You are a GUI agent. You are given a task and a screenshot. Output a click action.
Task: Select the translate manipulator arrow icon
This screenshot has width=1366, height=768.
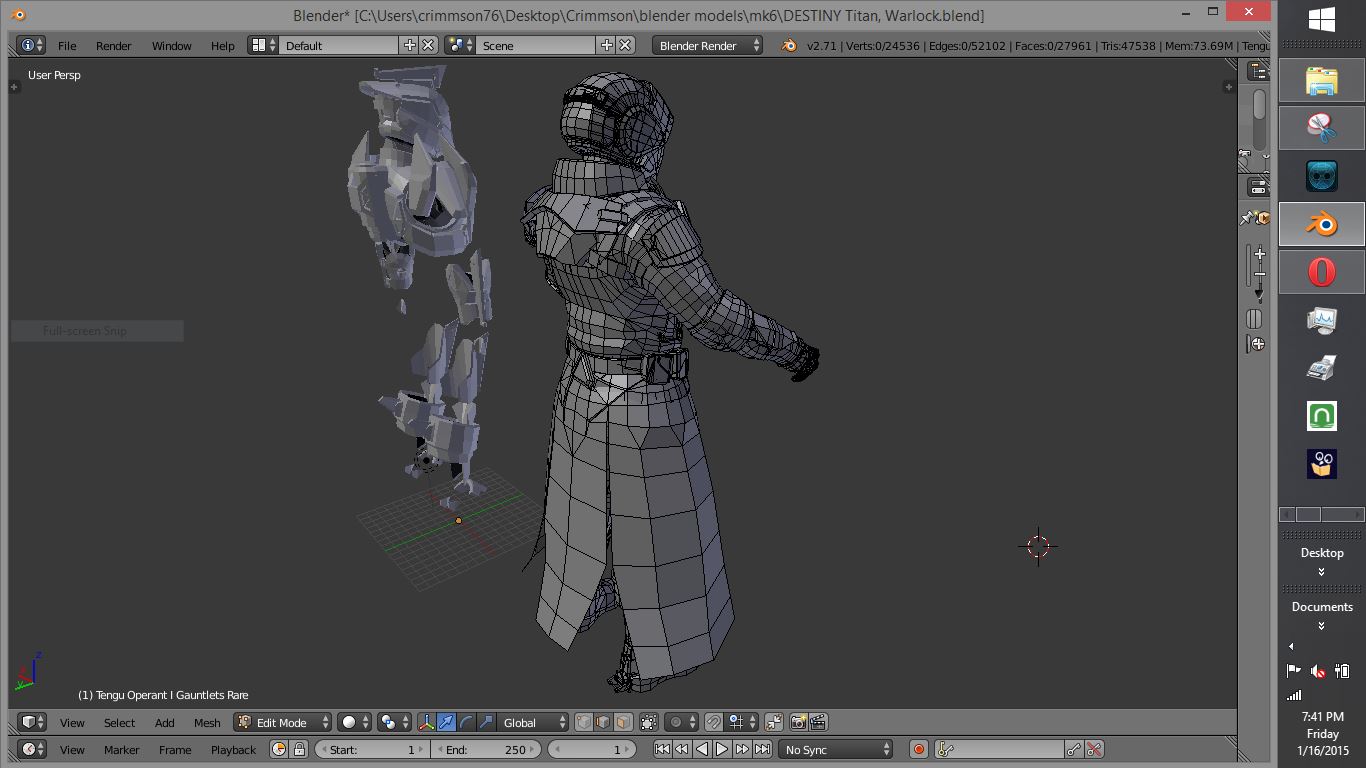(x=446, y=722)
